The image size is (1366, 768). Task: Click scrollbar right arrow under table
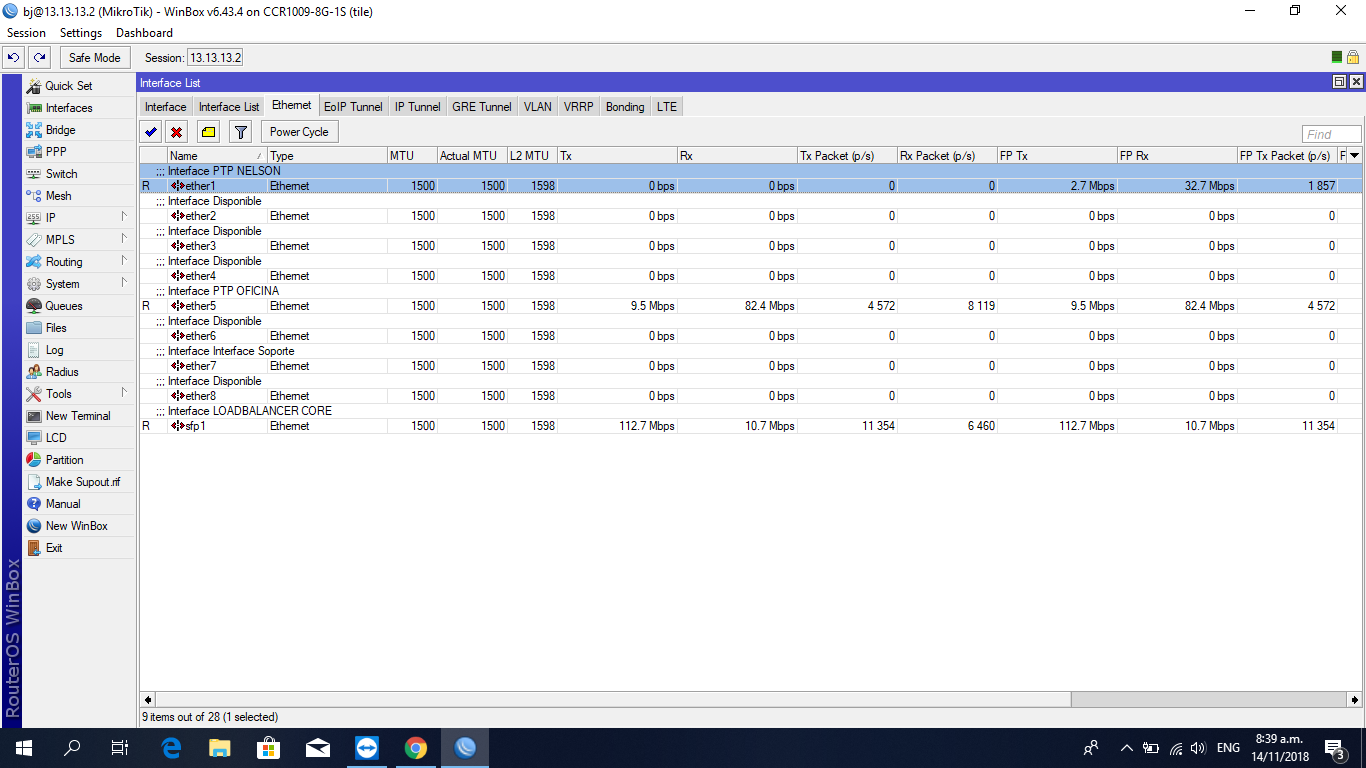click(x=1355, y=699)
